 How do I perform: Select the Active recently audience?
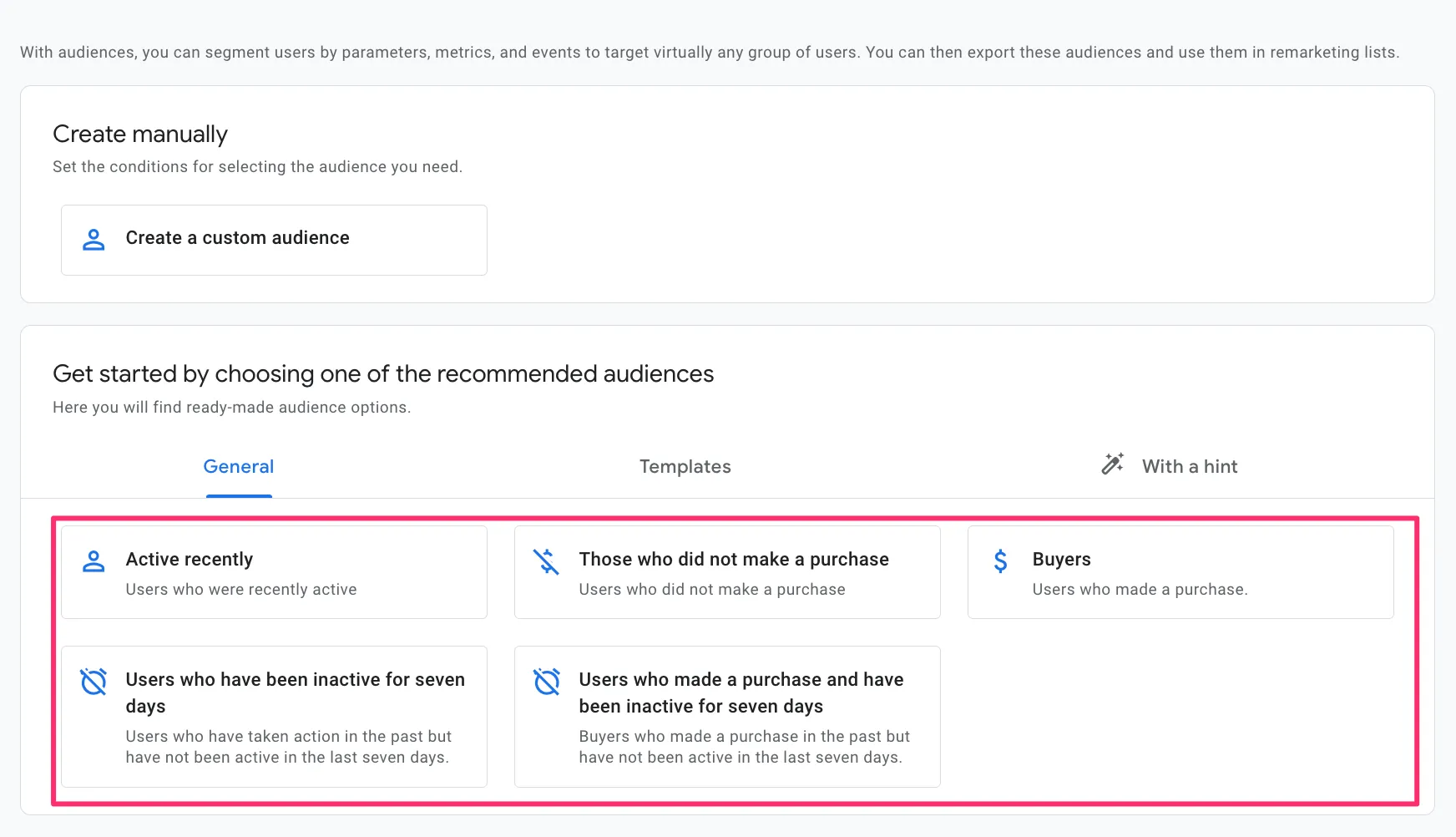click(273, 571)
